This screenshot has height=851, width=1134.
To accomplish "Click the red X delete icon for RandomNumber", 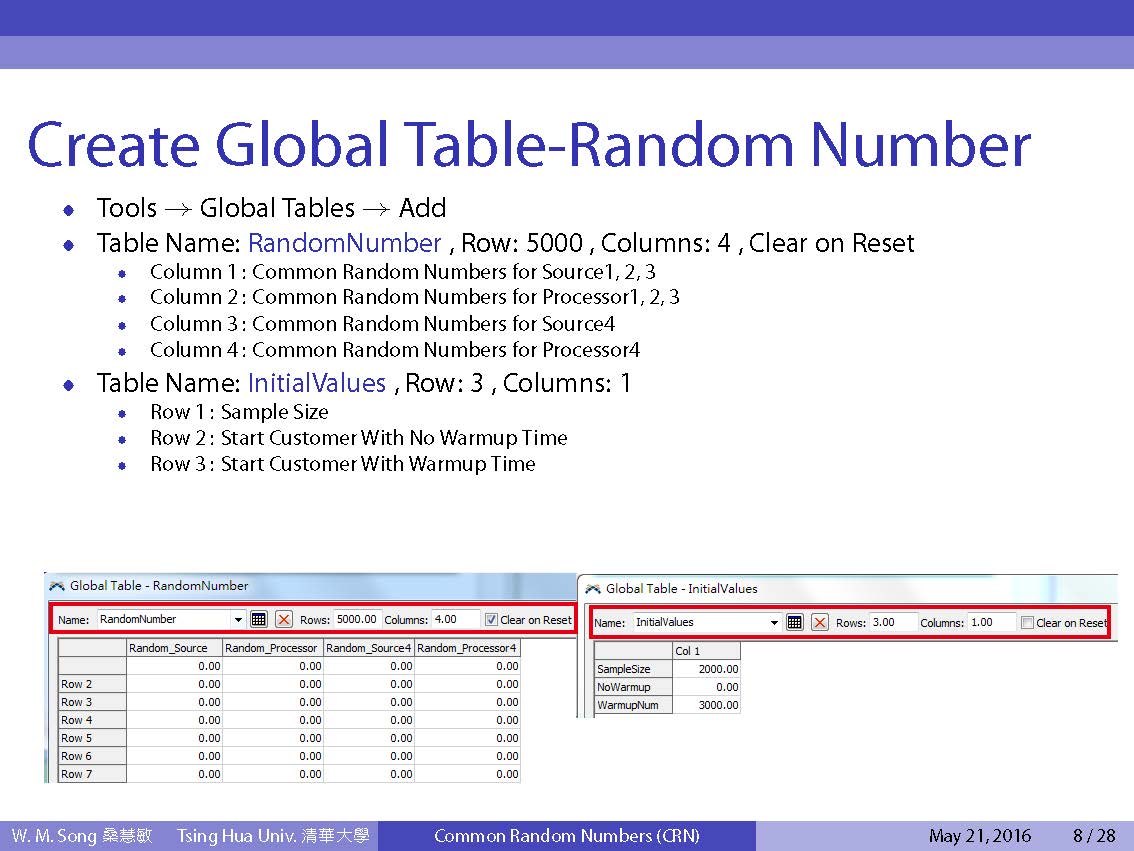I will (x=284, y=619).
